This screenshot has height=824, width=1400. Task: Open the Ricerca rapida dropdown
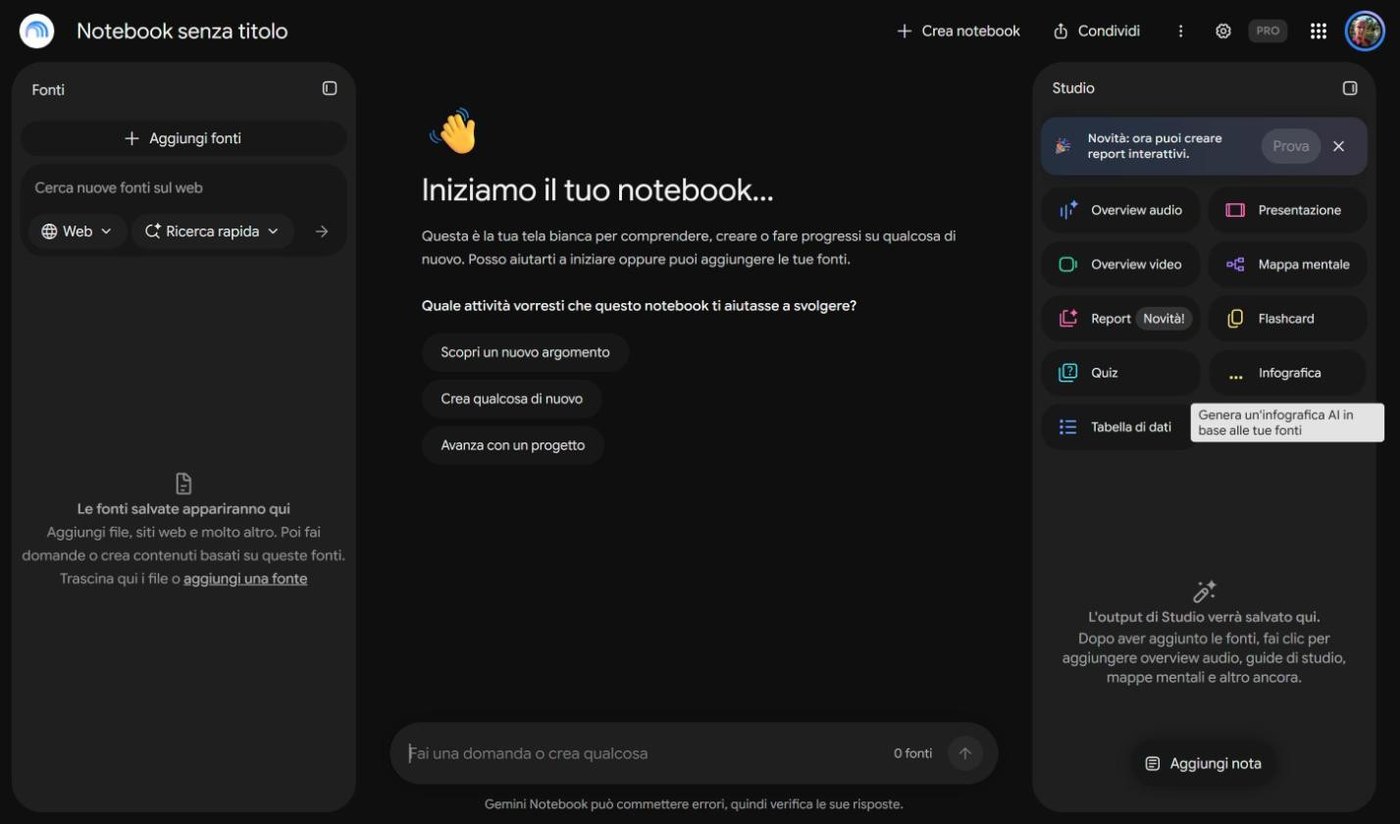pos(212,231)
